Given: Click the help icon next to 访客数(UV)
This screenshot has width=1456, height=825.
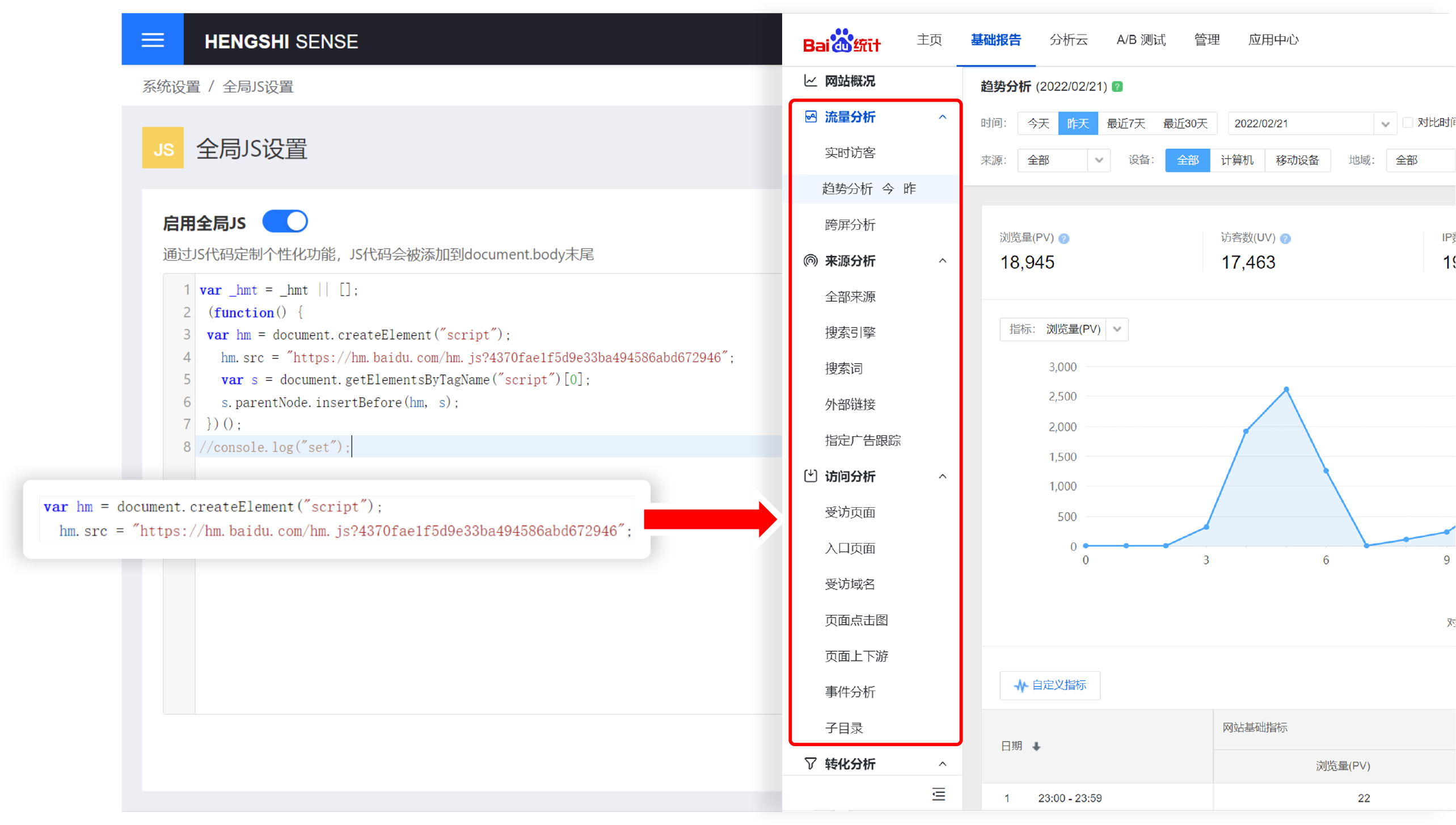Looking at the screenshot, I should tap(1286, 238).
